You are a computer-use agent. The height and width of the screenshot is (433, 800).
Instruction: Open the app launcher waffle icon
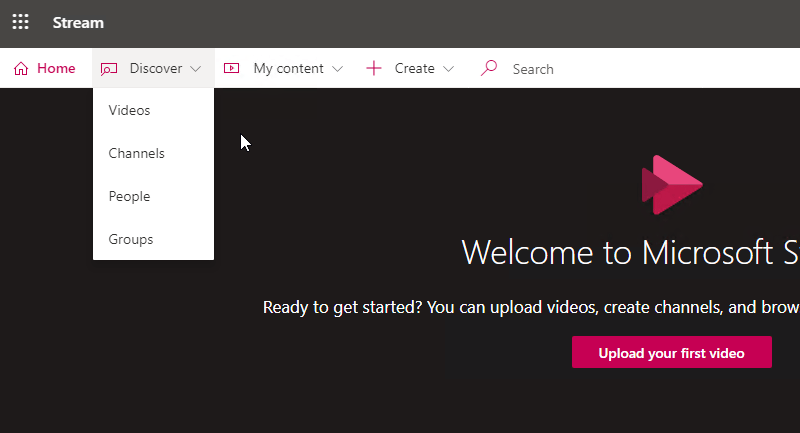pos(20,22)
